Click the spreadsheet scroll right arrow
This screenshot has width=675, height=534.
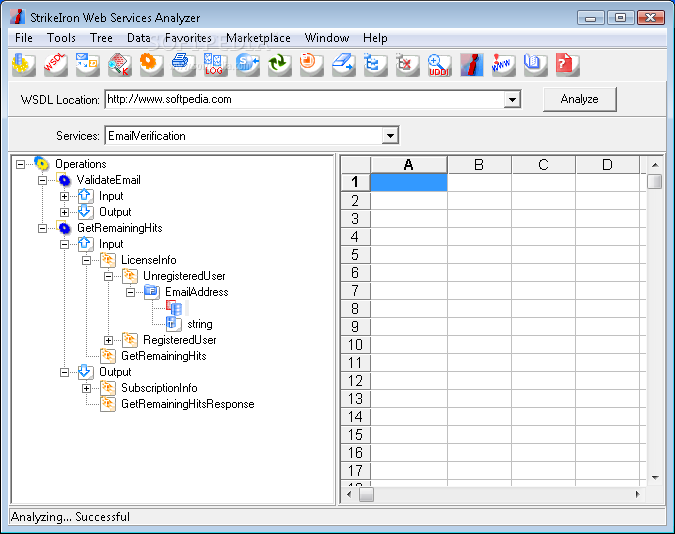pos(638,494)
